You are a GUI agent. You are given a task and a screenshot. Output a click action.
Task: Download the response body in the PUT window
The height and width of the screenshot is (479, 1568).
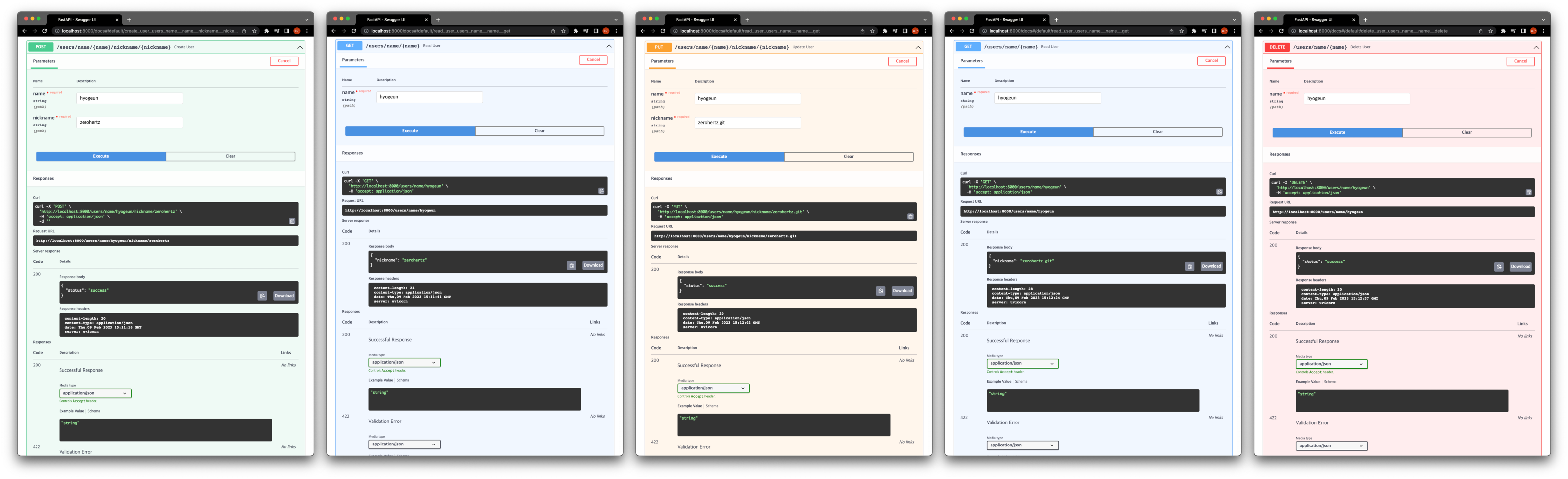click(902, 291)
